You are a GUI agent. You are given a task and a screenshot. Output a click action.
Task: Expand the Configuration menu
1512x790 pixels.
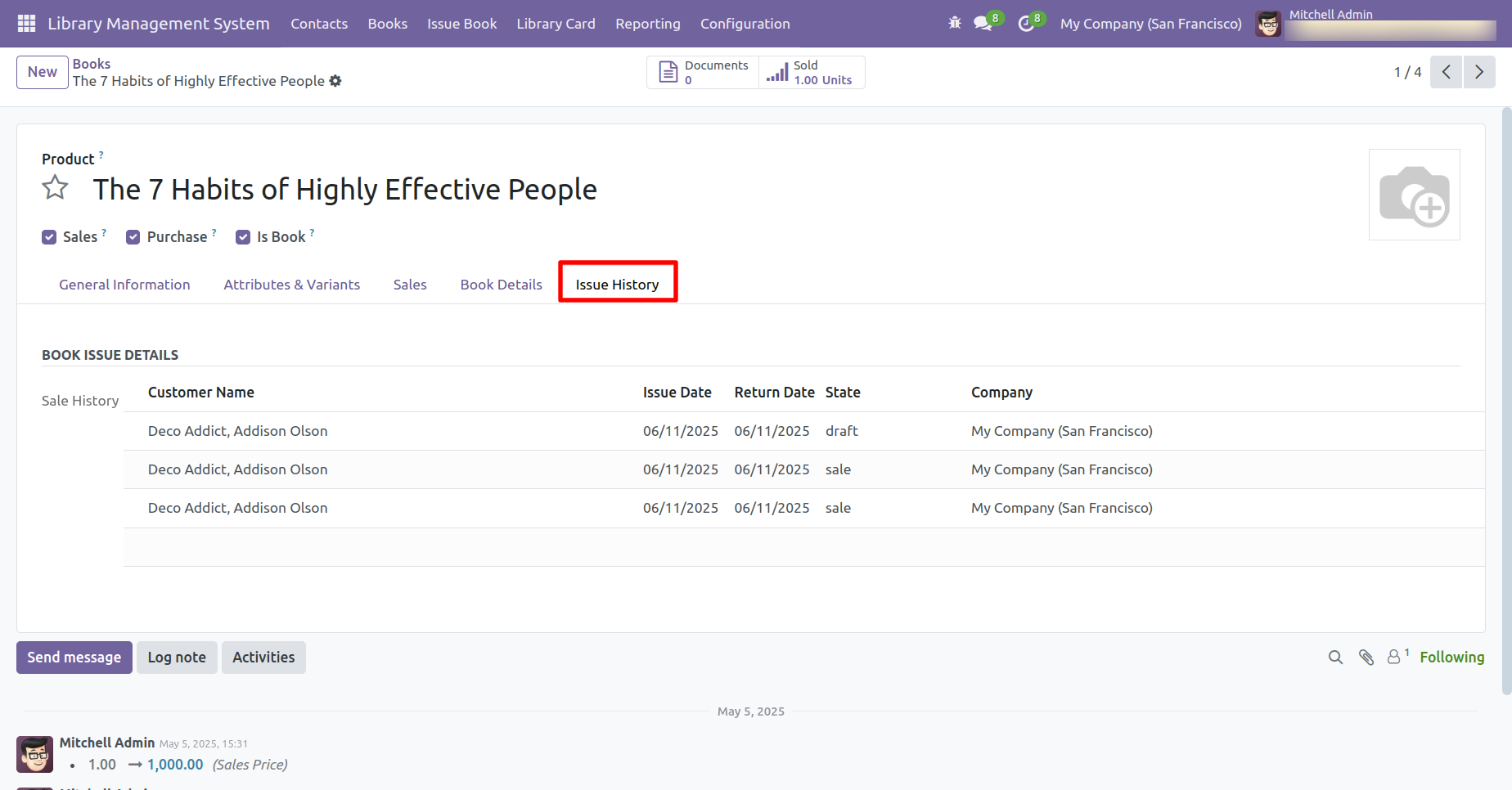[x=745, y=24]
